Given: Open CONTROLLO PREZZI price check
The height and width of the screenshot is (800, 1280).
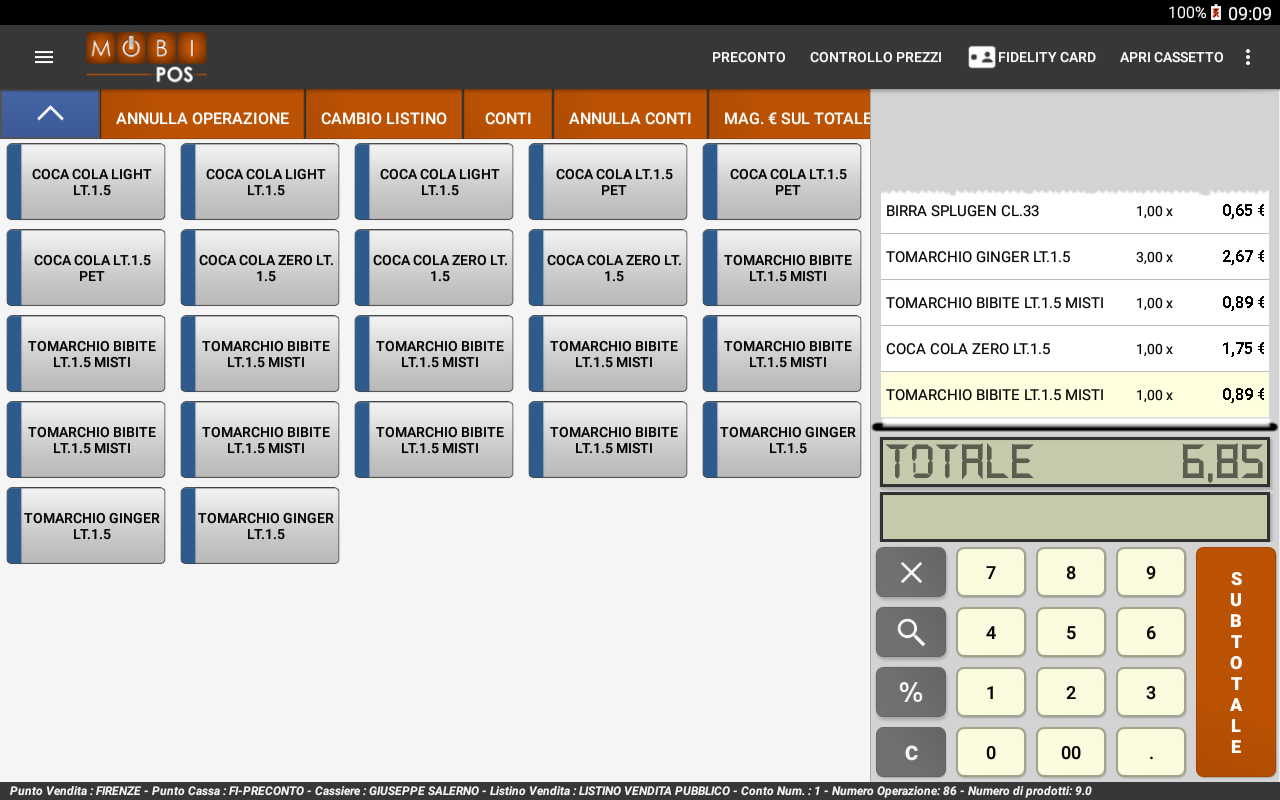Looking at the screenshot, I should [x=876, y=57].
